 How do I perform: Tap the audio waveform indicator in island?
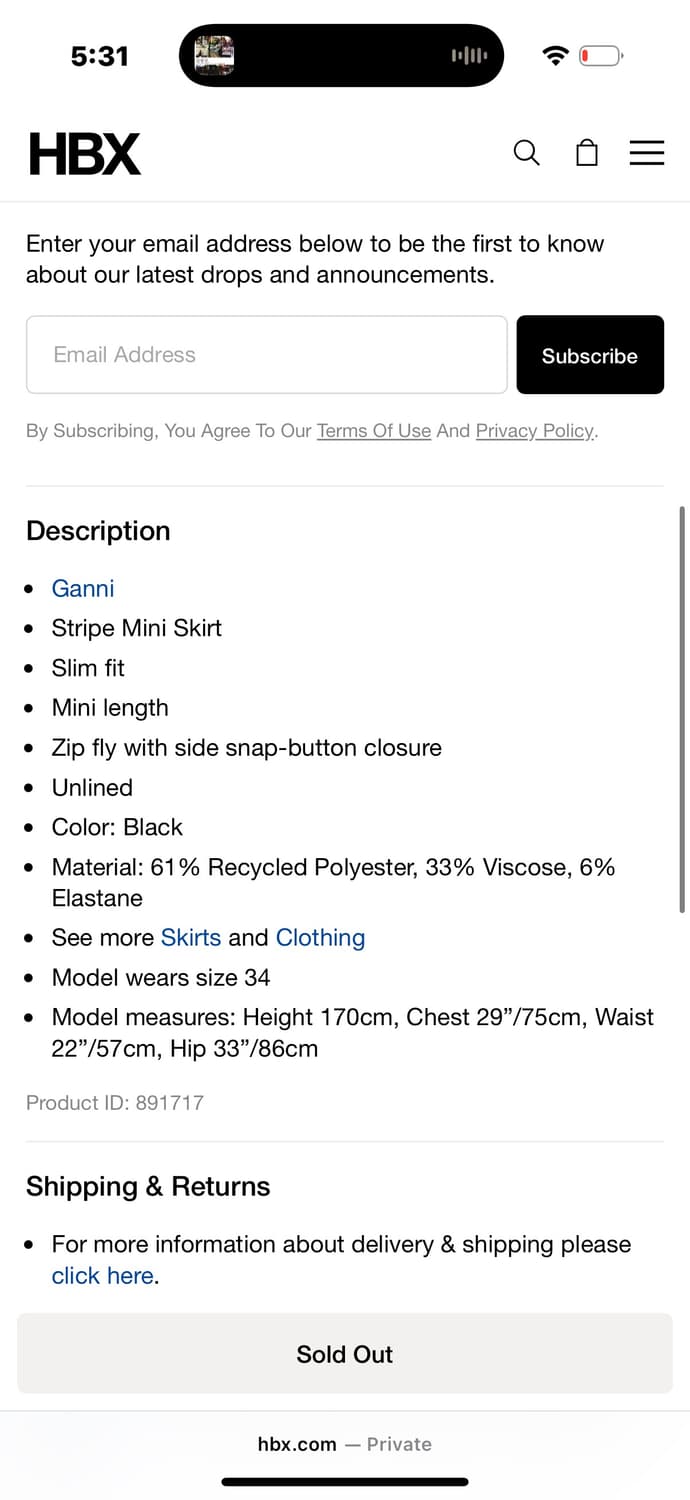469,56
